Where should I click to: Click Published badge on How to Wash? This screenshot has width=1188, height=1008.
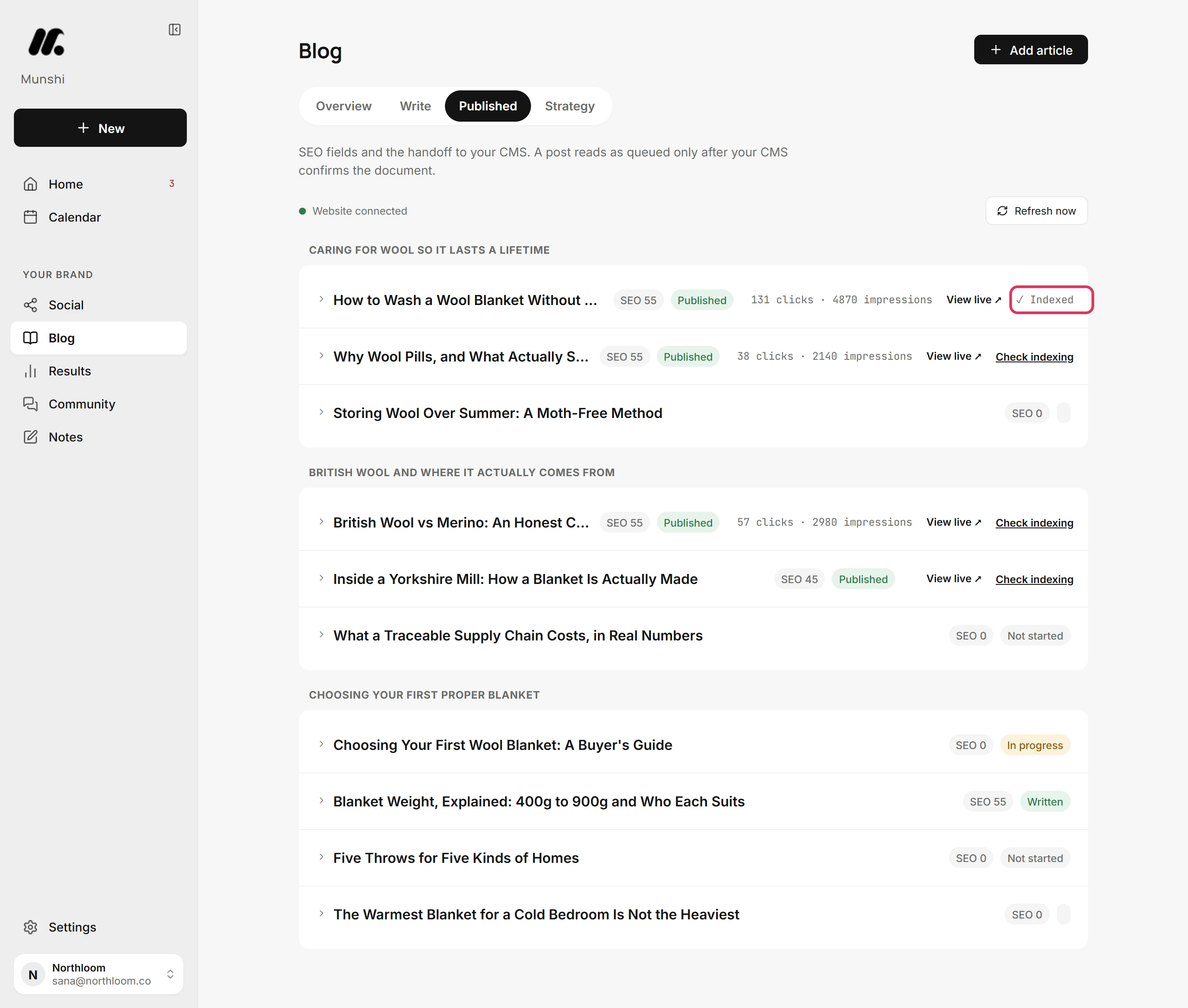(702, 301)
